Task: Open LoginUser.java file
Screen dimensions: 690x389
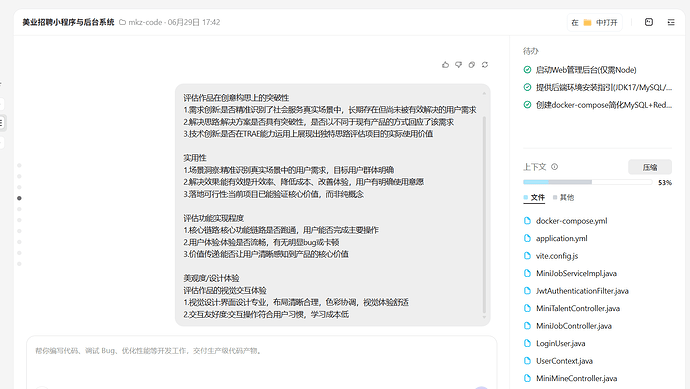Action: tap(561, 343)
